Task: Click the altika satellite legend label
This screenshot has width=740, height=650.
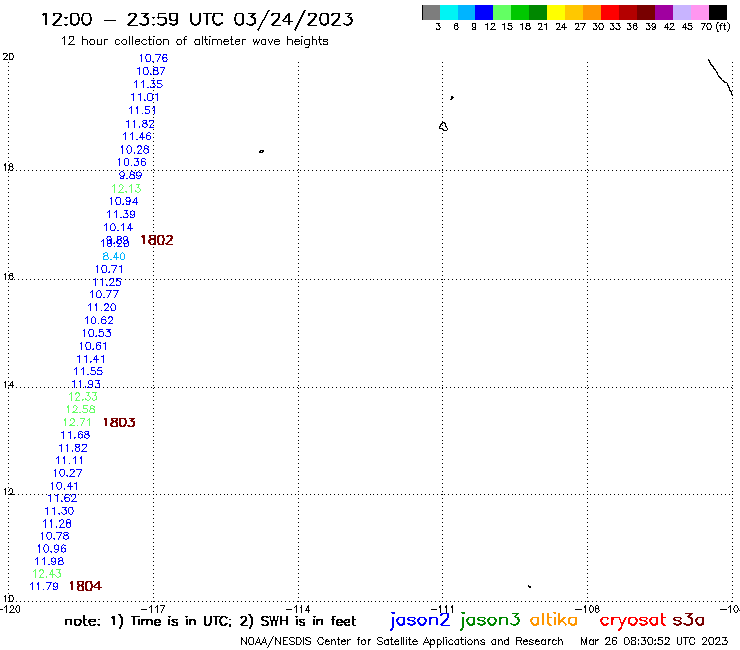Action: click(554, 619)
